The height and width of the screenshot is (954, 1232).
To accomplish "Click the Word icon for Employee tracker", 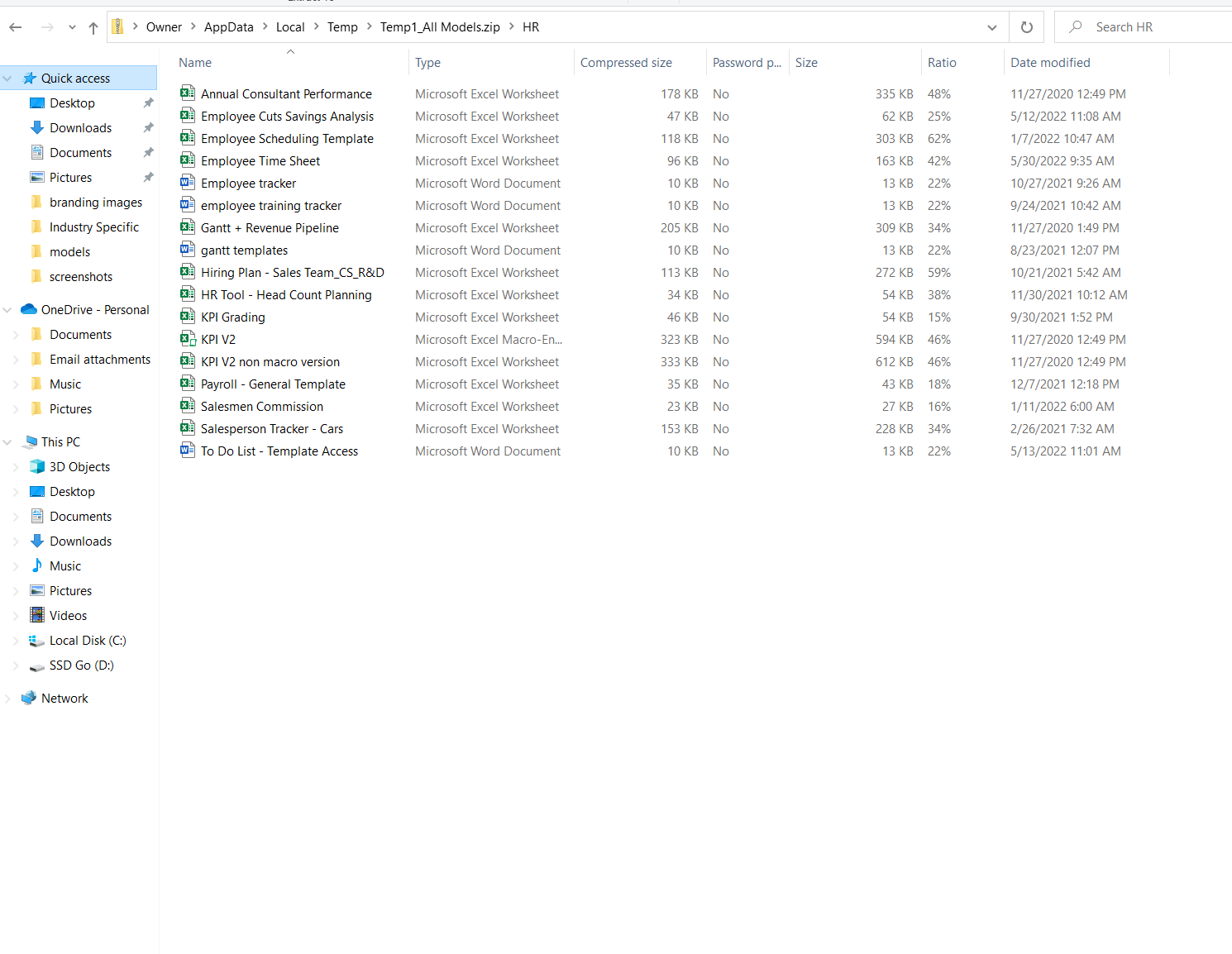I will pos(188,183).
